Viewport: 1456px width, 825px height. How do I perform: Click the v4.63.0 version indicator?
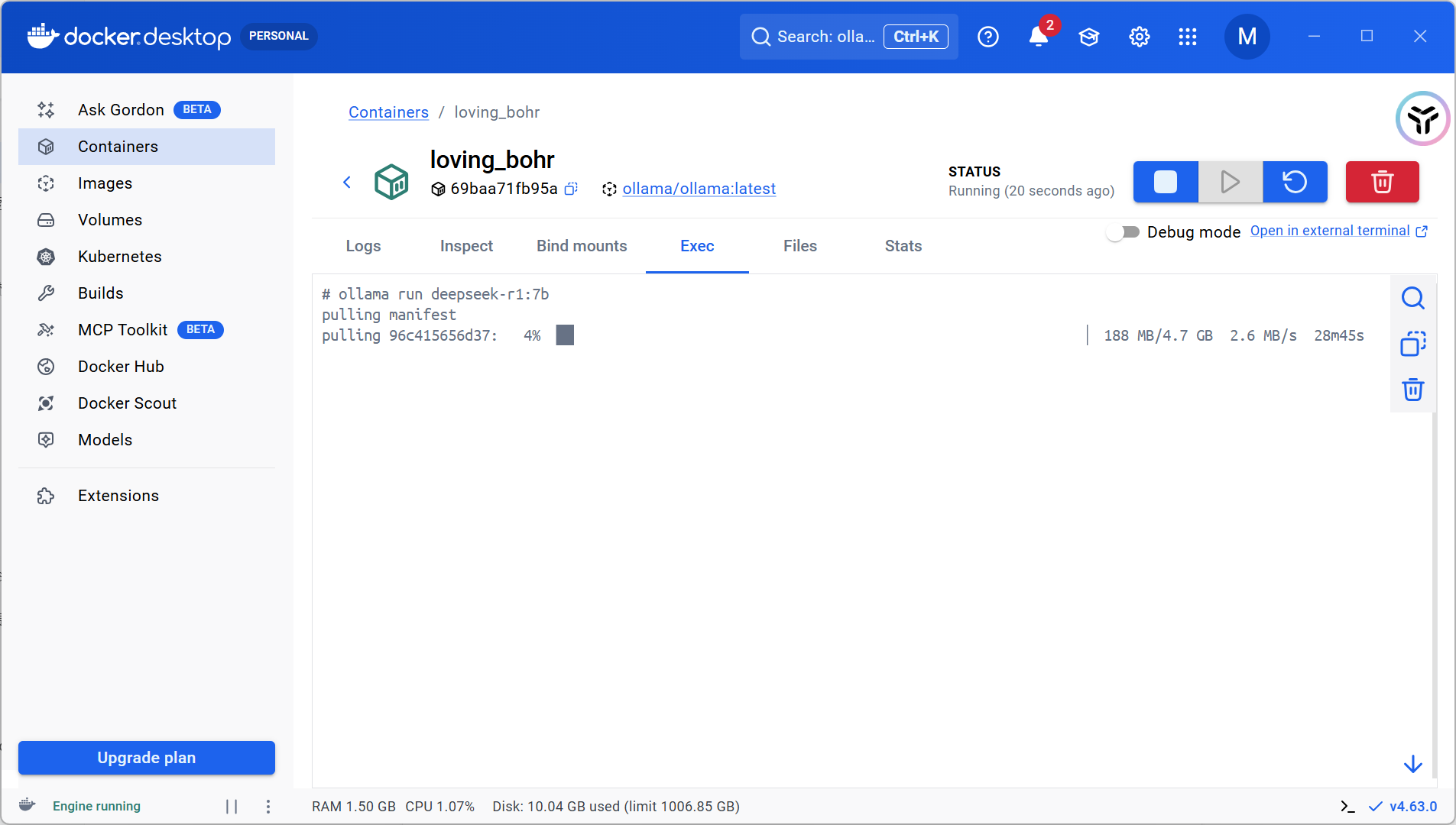click(1403, 807)
